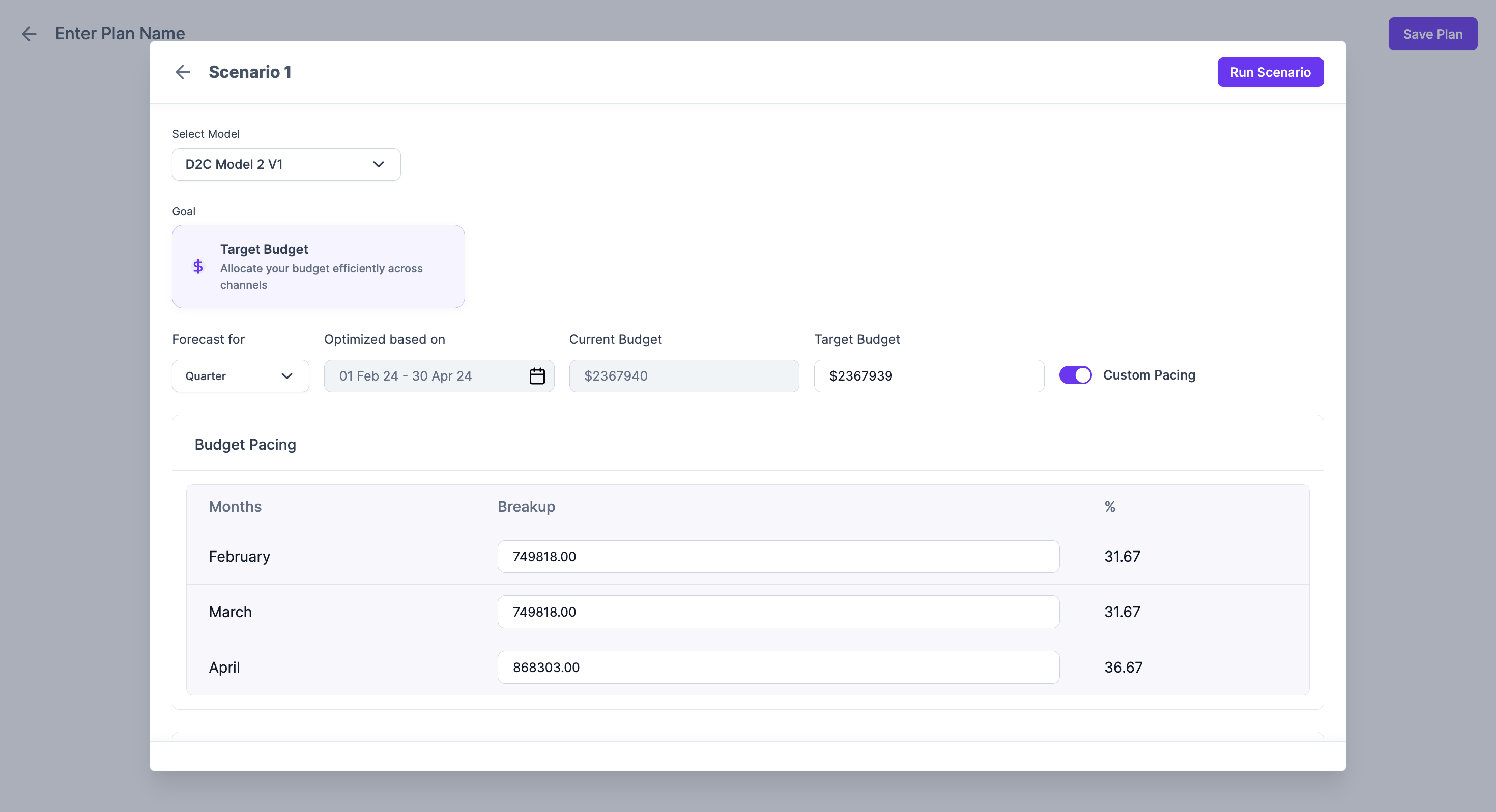This screenshot has width=1496, height=812.
Task: Open the Optimized based on date picker
Action: pyautogui.click(x=439, y=376)
